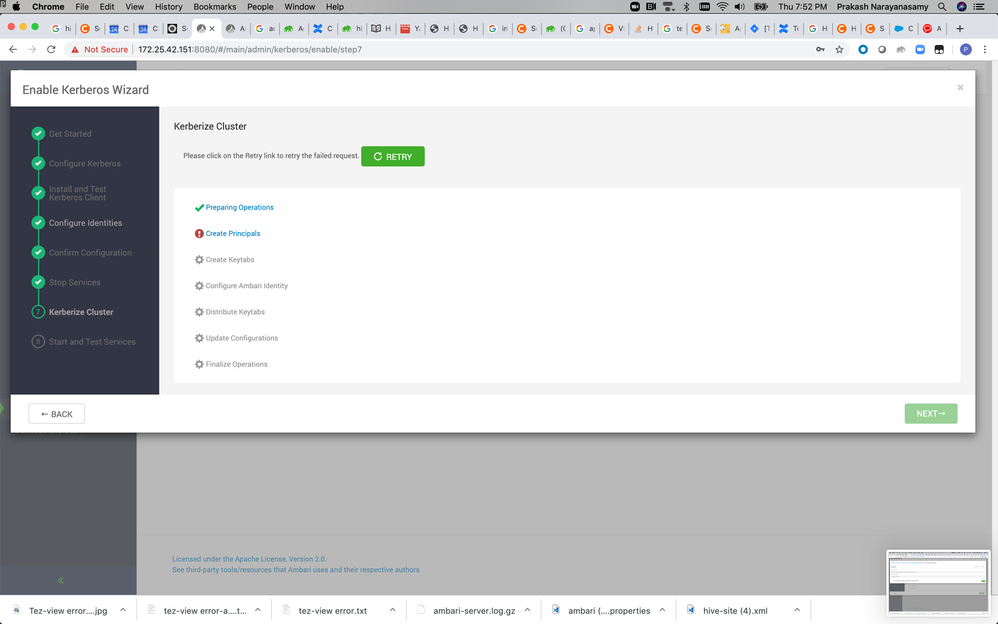Expand options for tez-view error.txt download
The width and height of the screenshot is (998, 624).
coord(392,610)
